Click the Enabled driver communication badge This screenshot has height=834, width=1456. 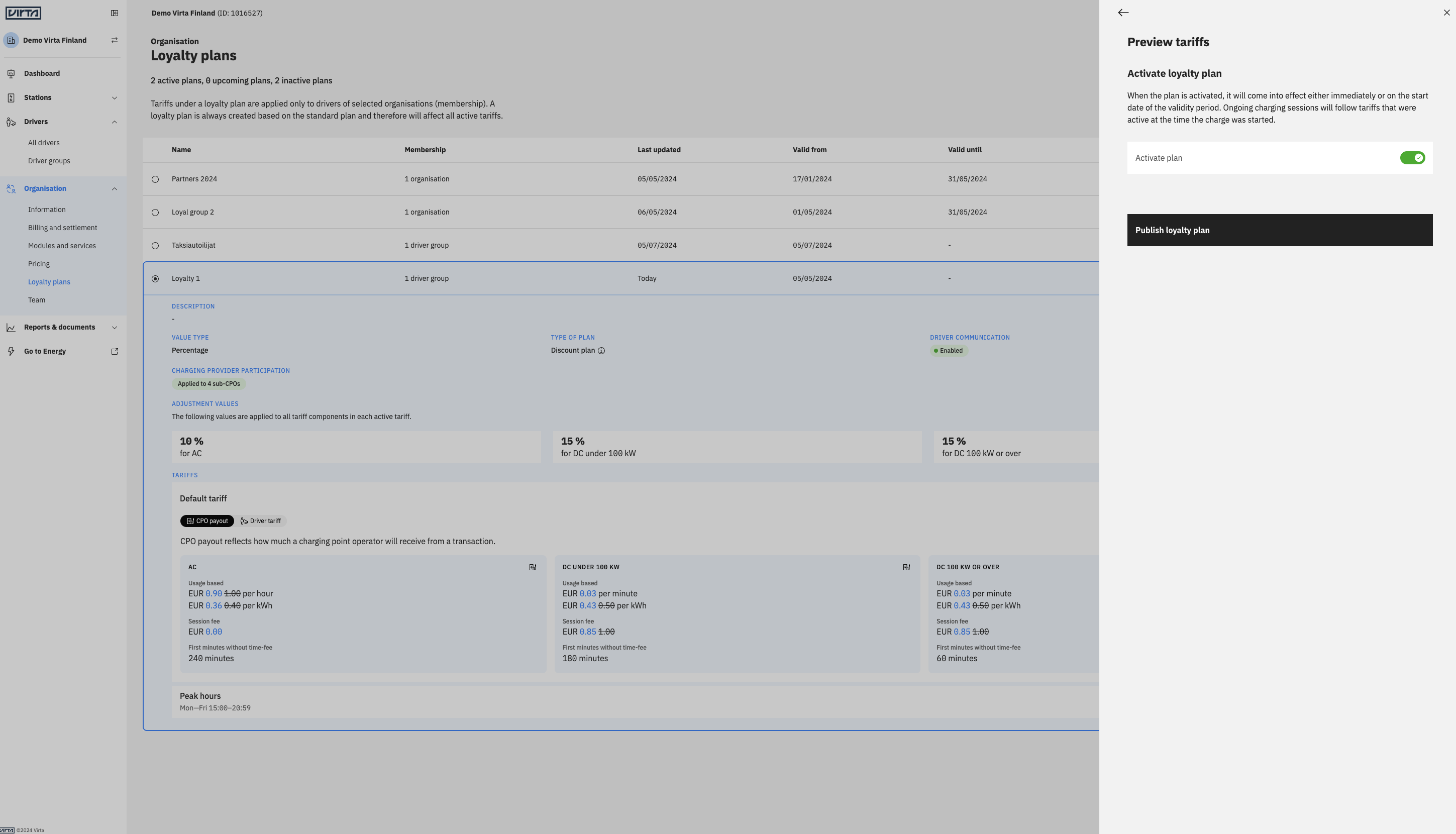pyautogui.click(x=949, y=351)
